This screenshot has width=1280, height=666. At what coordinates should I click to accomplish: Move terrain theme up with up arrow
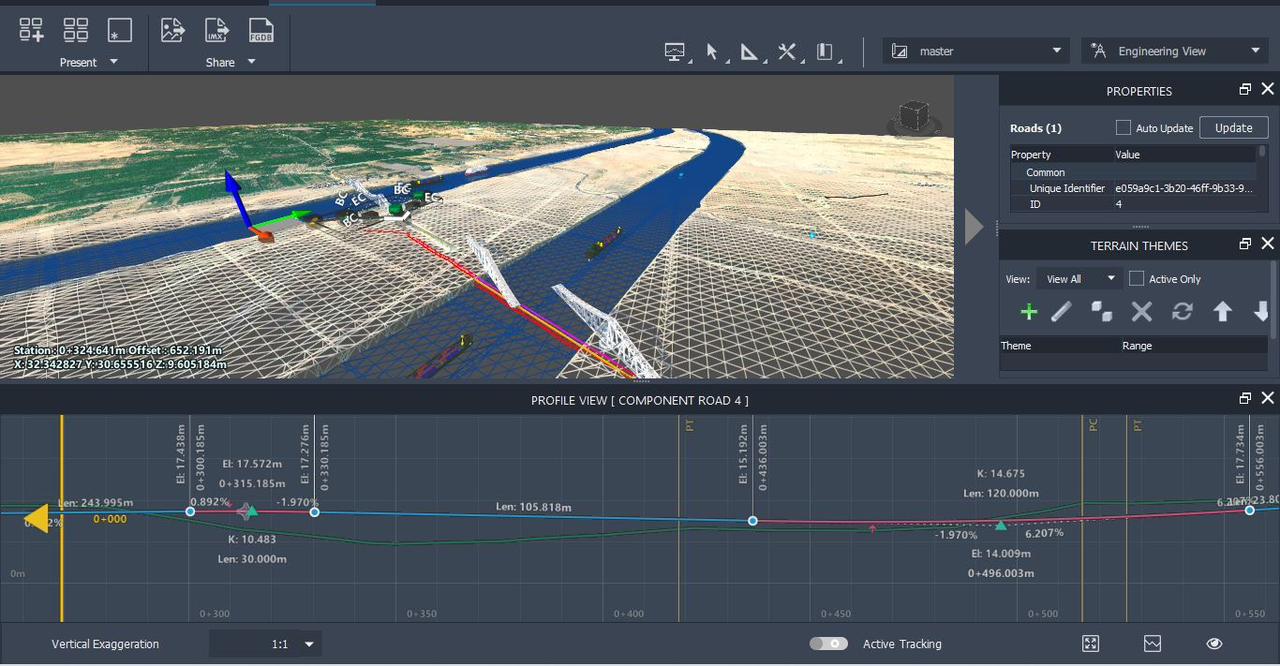pyautogui.click(x=1222, y=312)
